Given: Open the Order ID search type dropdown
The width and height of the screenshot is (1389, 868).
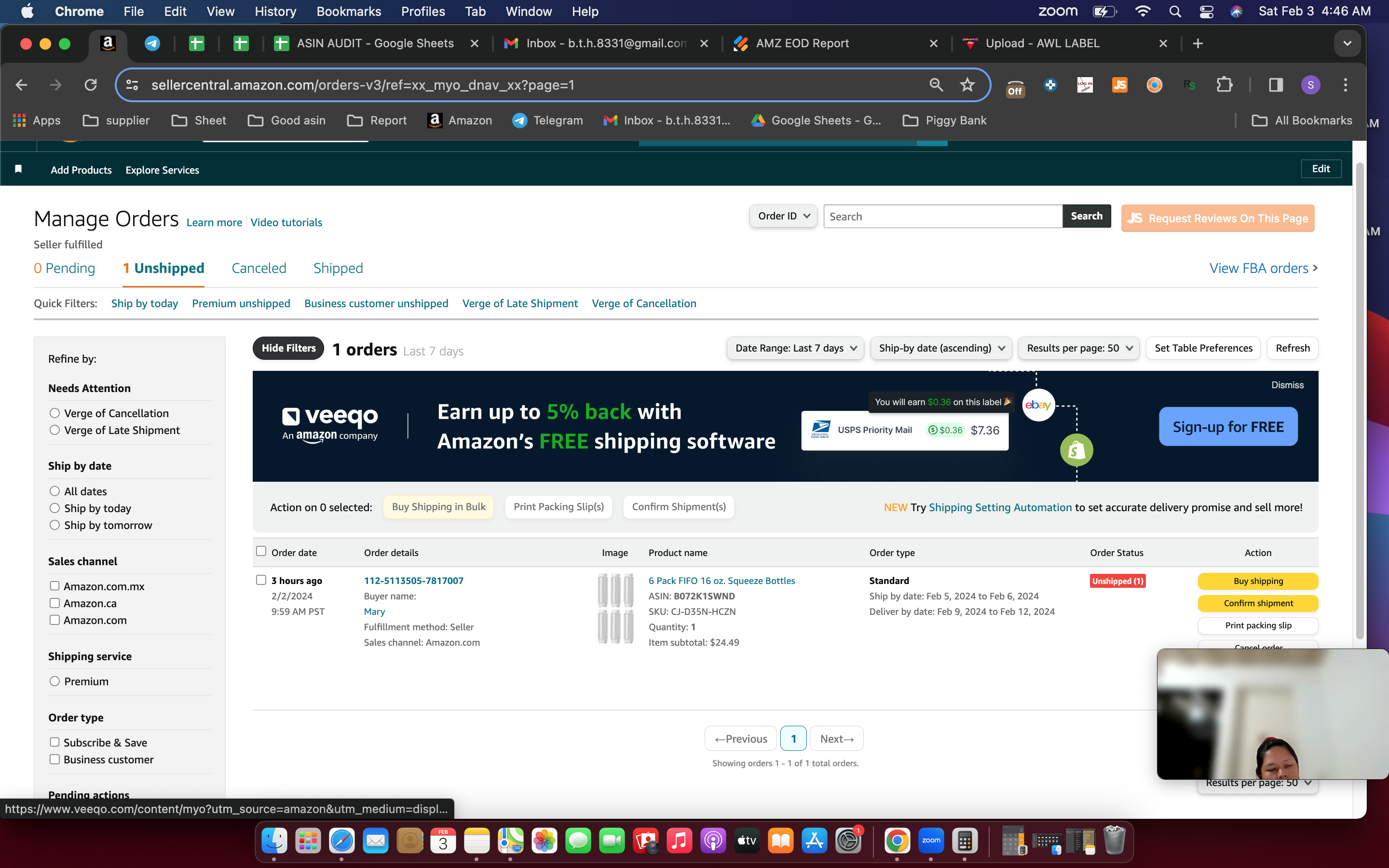Looking at the screenshot, I should [783, 216].
